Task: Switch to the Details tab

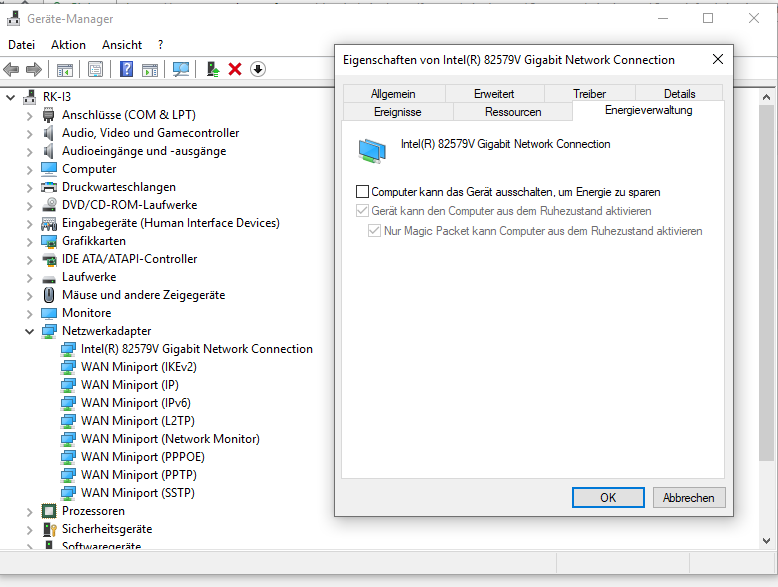Action: click(x=679, y=93)
